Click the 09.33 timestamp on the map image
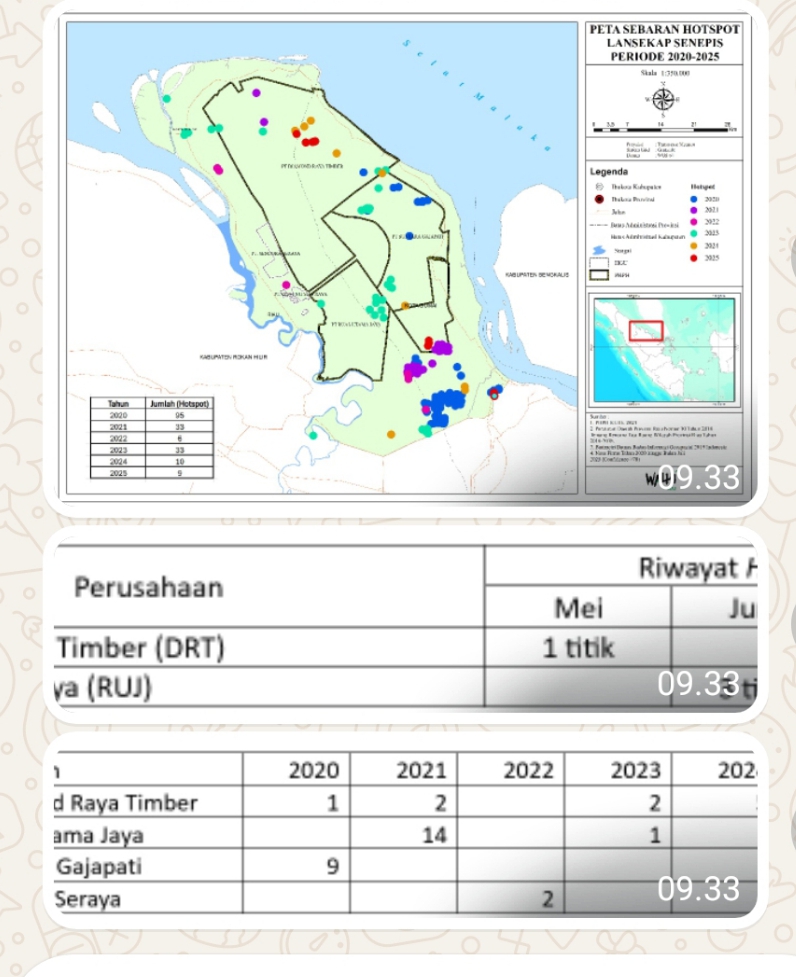Screen dimensions: 796x977 (x=704, y=479)
